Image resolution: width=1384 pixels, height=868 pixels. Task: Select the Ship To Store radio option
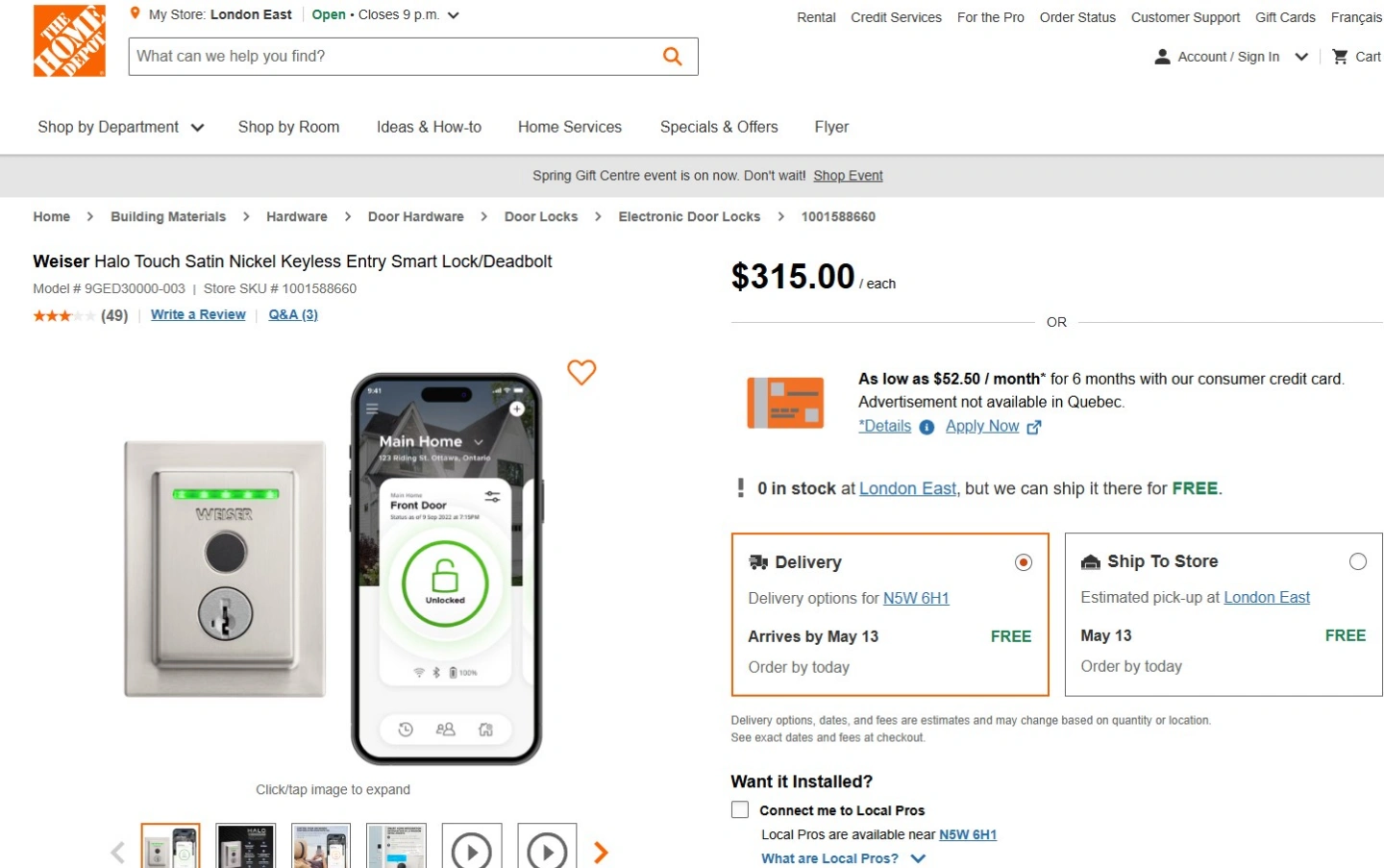[1357, 561]
